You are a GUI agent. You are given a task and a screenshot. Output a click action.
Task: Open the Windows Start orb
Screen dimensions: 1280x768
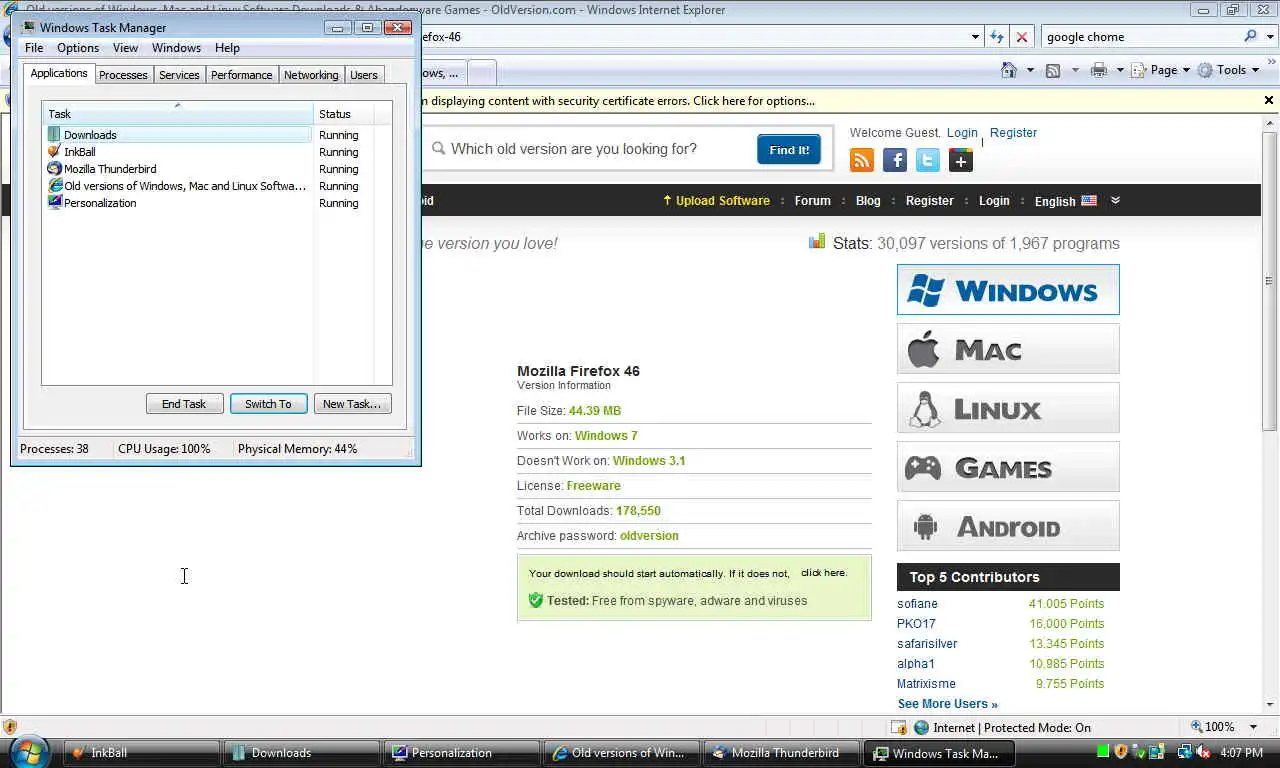point(28,752)
